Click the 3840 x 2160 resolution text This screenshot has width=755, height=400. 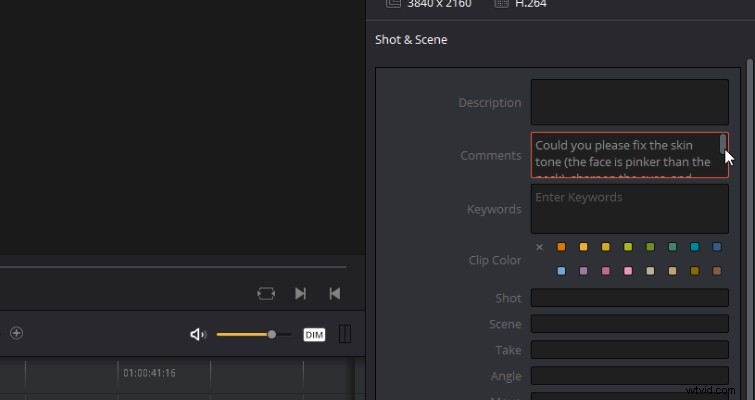[439, 4]
